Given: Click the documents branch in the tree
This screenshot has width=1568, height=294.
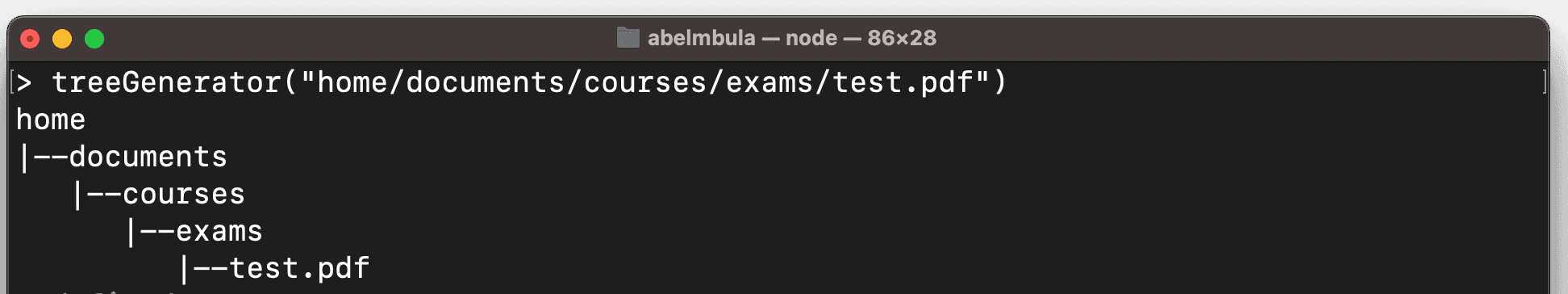Looking at the screenshot, I should 148,157.
